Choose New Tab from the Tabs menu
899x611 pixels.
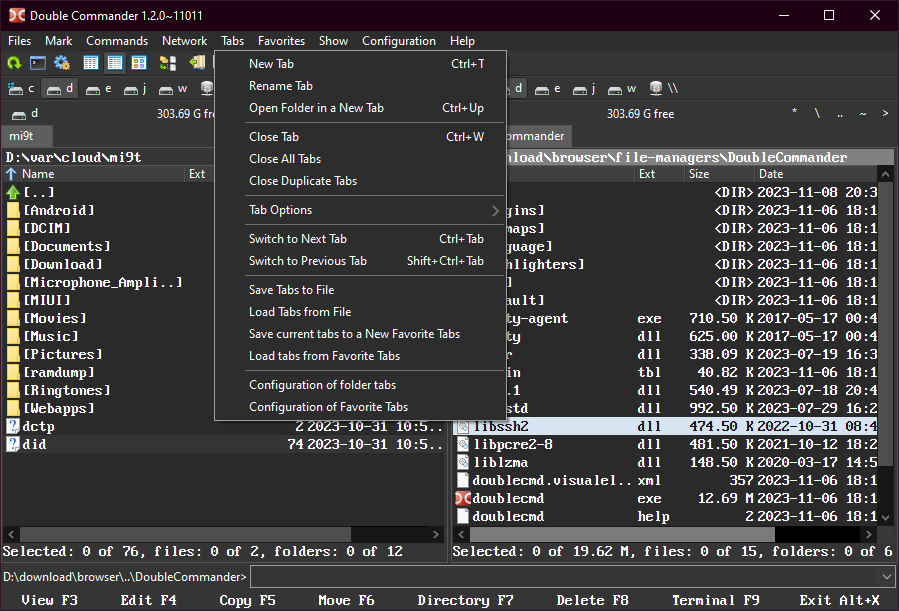pos(271,64)
